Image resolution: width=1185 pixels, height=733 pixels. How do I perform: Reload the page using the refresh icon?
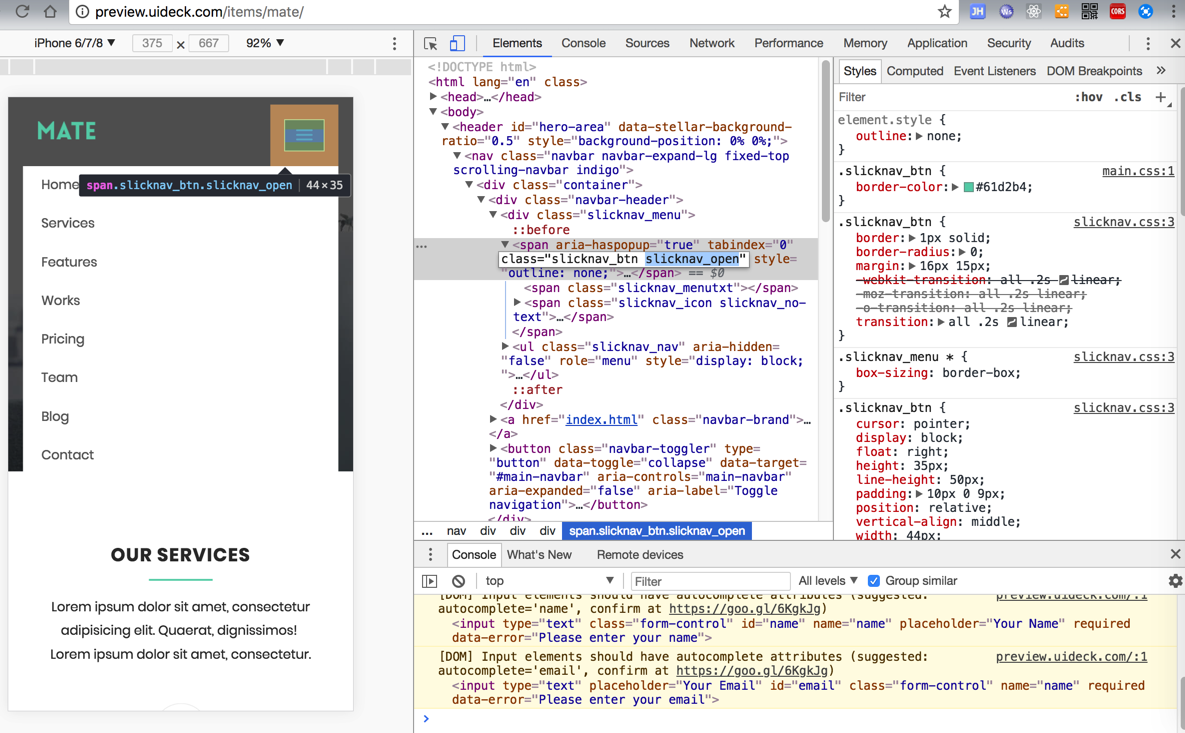22,12
